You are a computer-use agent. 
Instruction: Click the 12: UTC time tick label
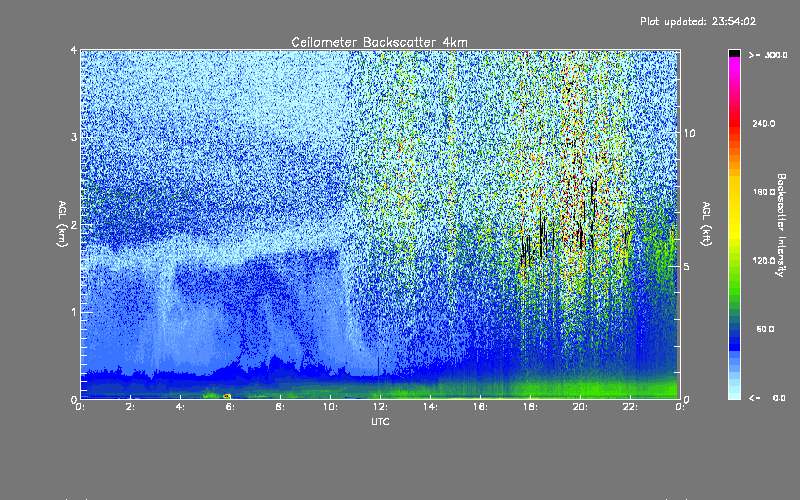click(380, 407)
